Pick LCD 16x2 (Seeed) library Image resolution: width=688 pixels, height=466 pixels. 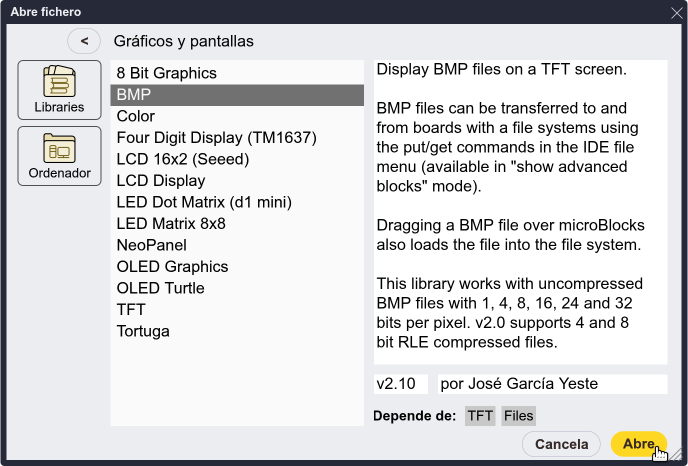[x=237, y=159]
